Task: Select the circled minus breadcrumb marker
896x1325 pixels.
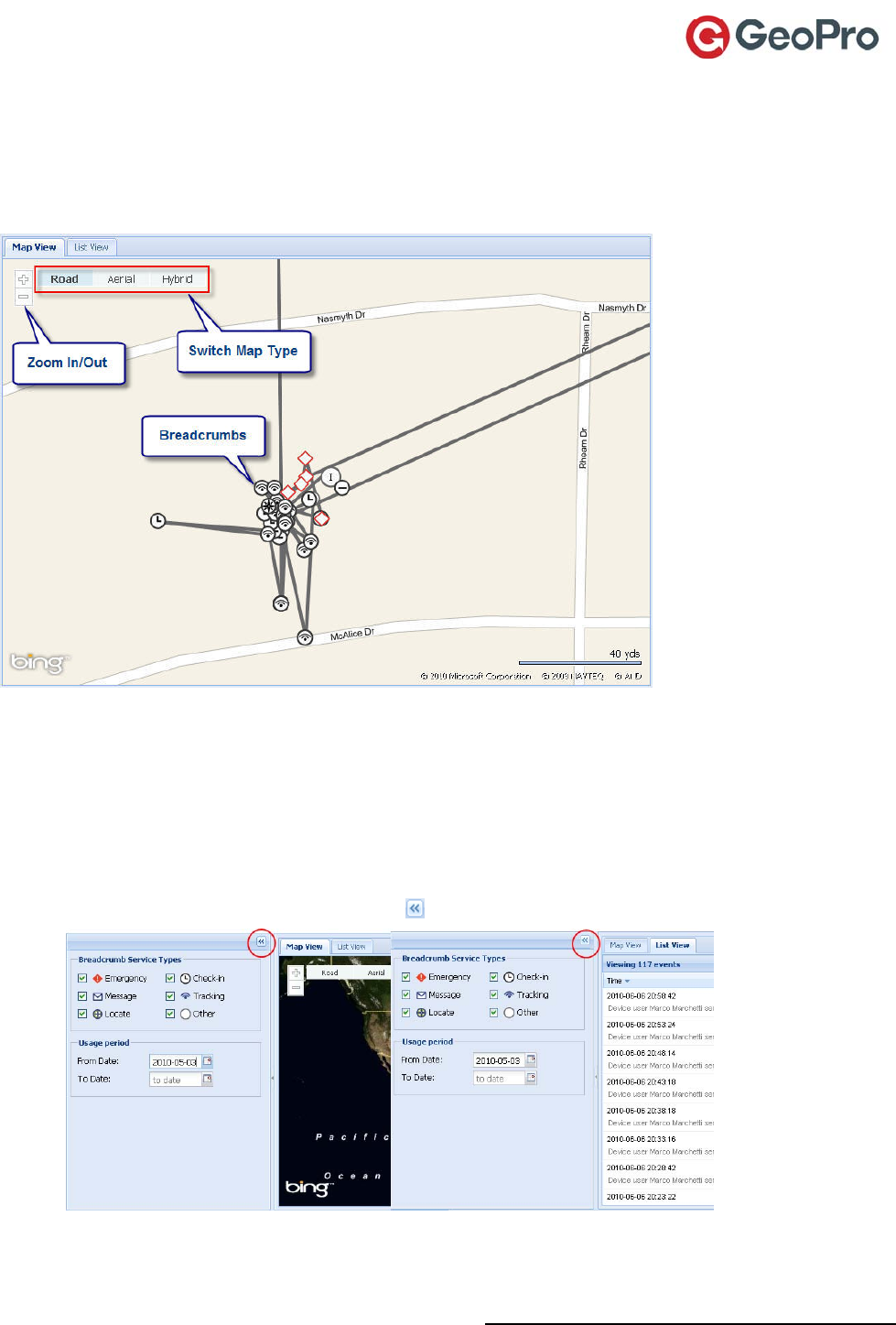Action: (x=342, y=488)
